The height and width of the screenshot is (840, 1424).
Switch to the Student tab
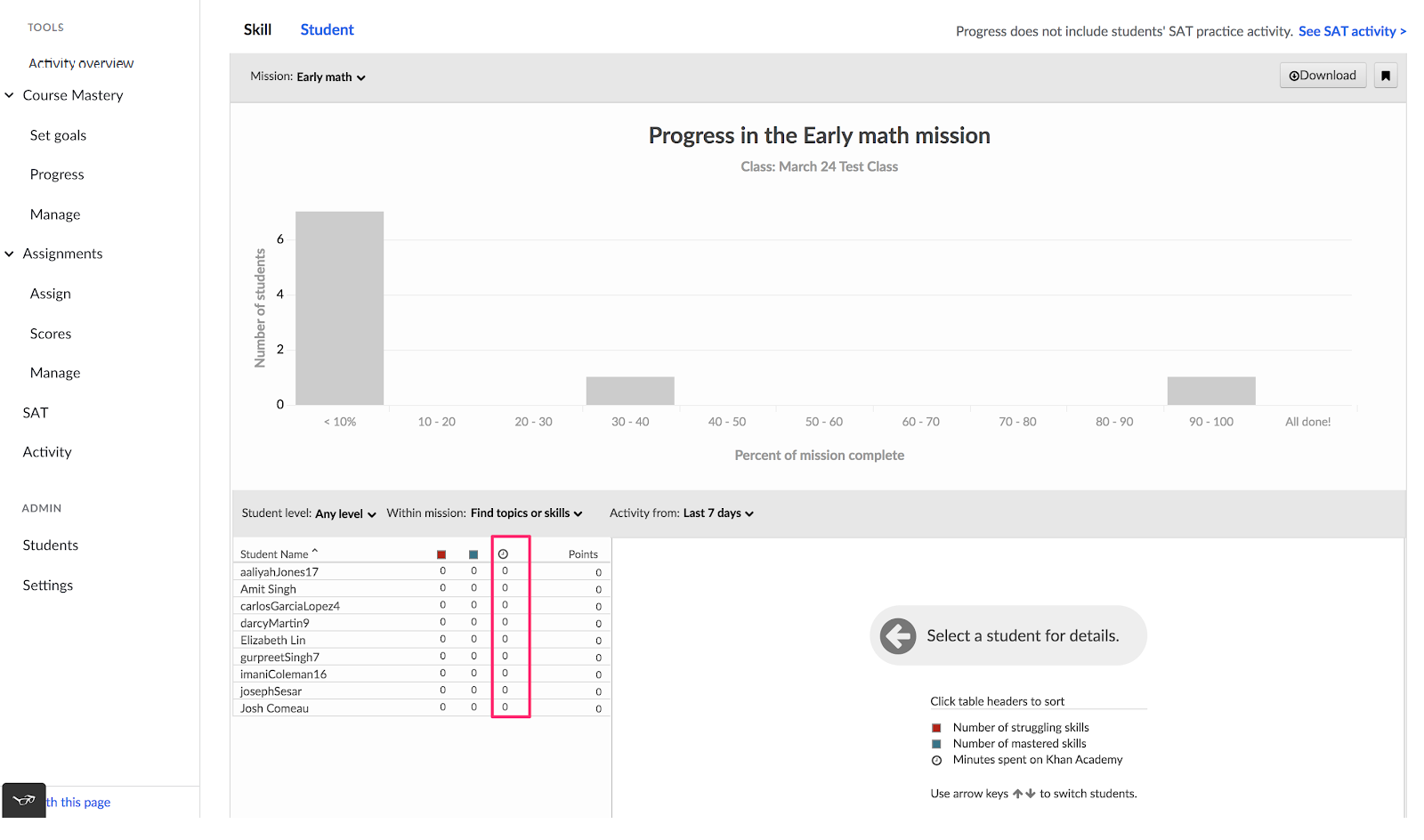tap(327, 29)
